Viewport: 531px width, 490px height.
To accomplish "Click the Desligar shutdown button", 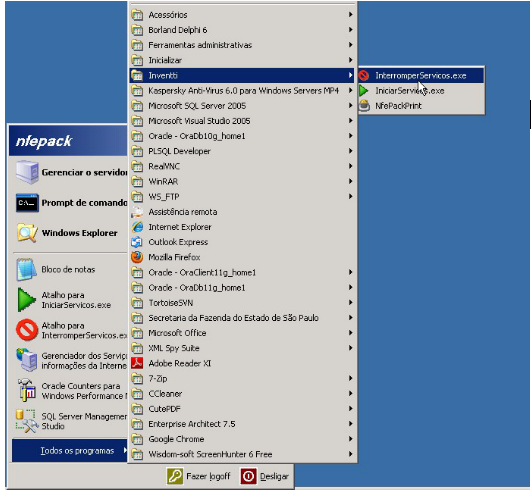I will point(264,476).
